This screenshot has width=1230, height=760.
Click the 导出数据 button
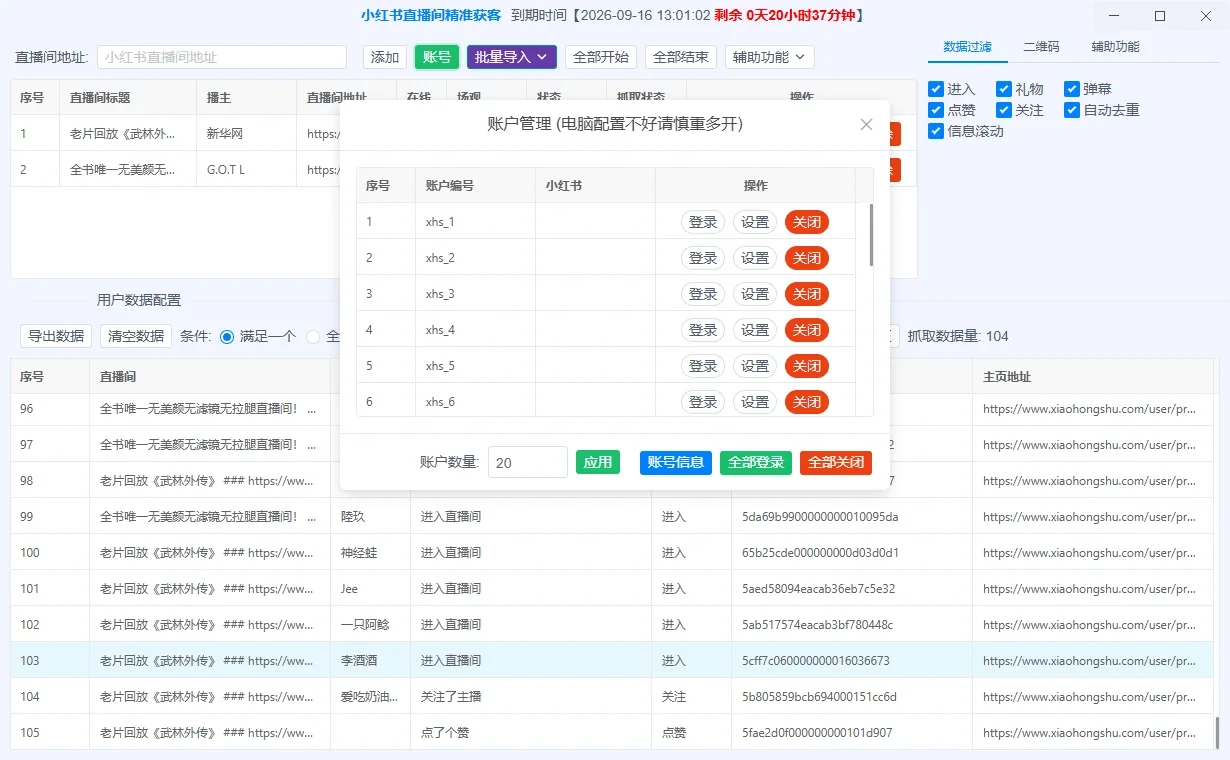coord(56,336)
